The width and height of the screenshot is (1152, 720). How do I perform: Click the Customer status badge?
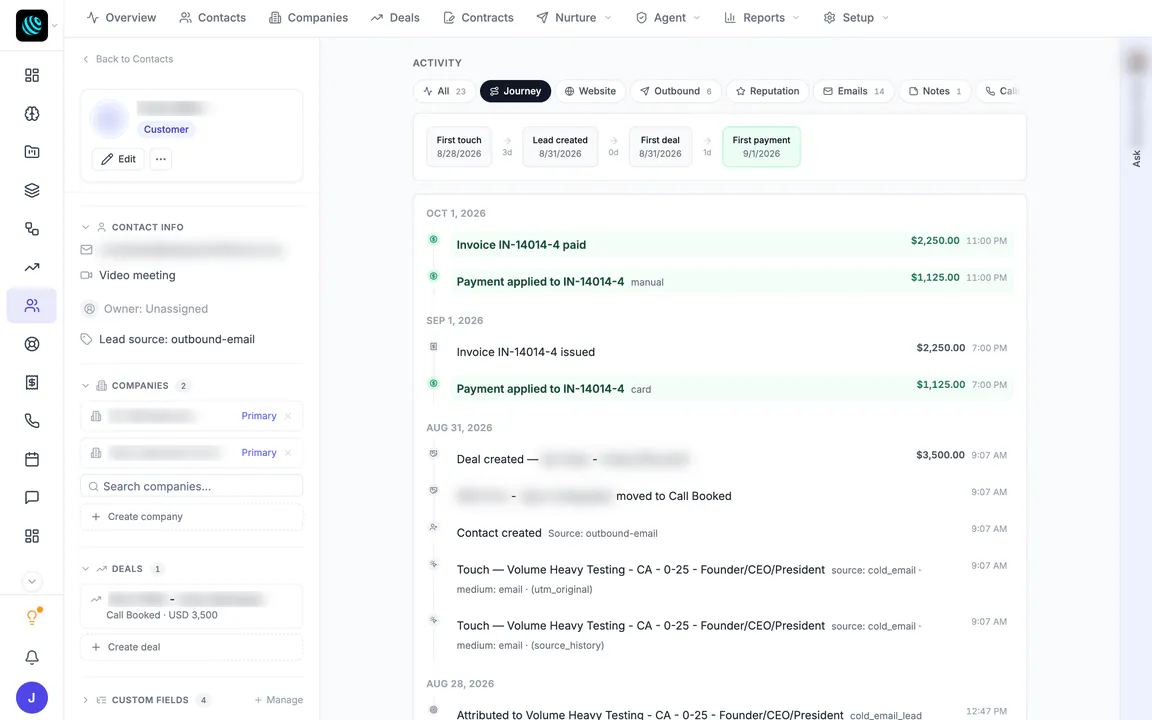(x=166, y=129)
